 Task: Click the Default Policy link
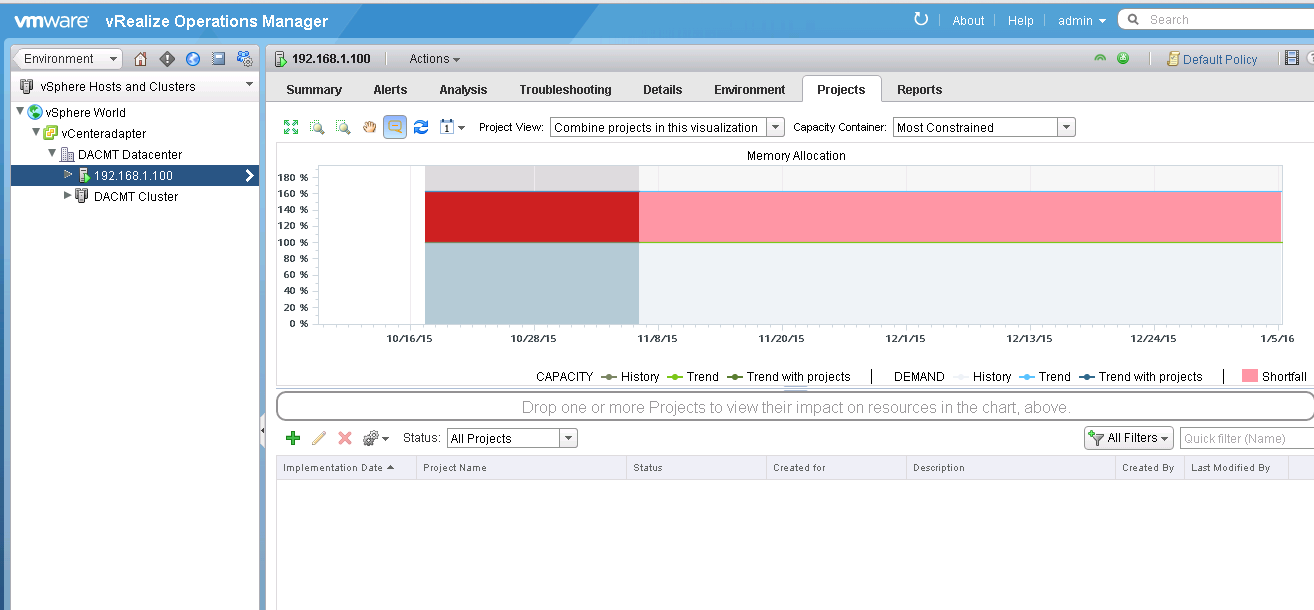tap(1220, 59)
